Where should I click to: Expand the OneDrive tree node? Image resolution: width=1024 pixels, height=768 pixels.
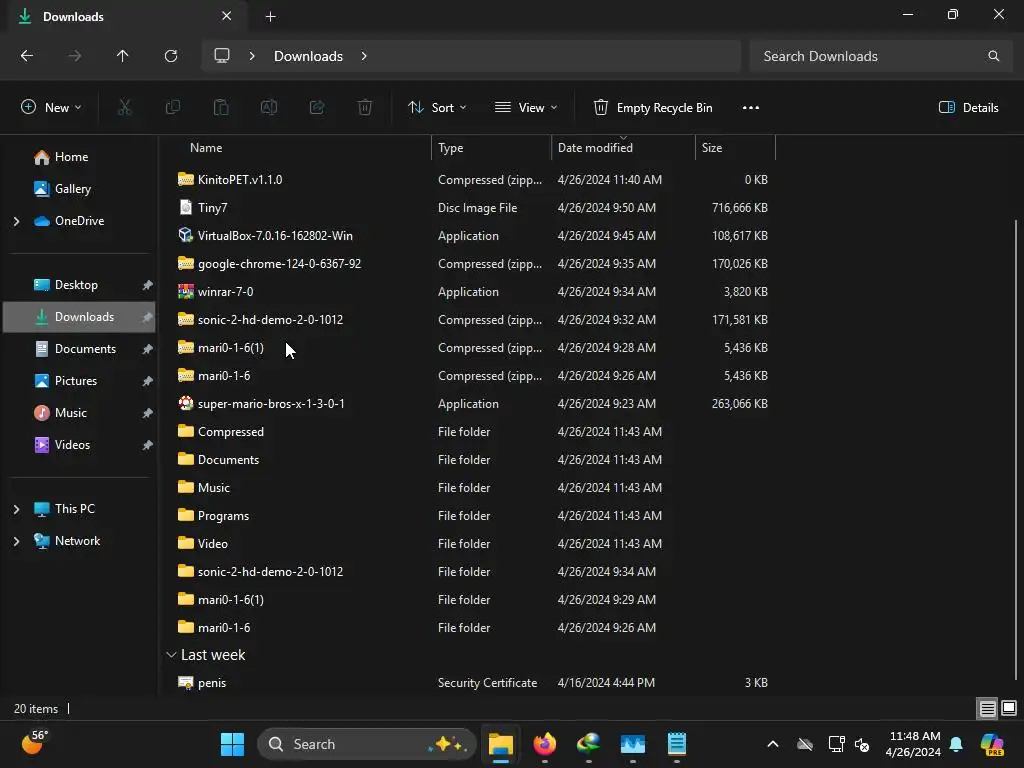(x=16, y=221)
